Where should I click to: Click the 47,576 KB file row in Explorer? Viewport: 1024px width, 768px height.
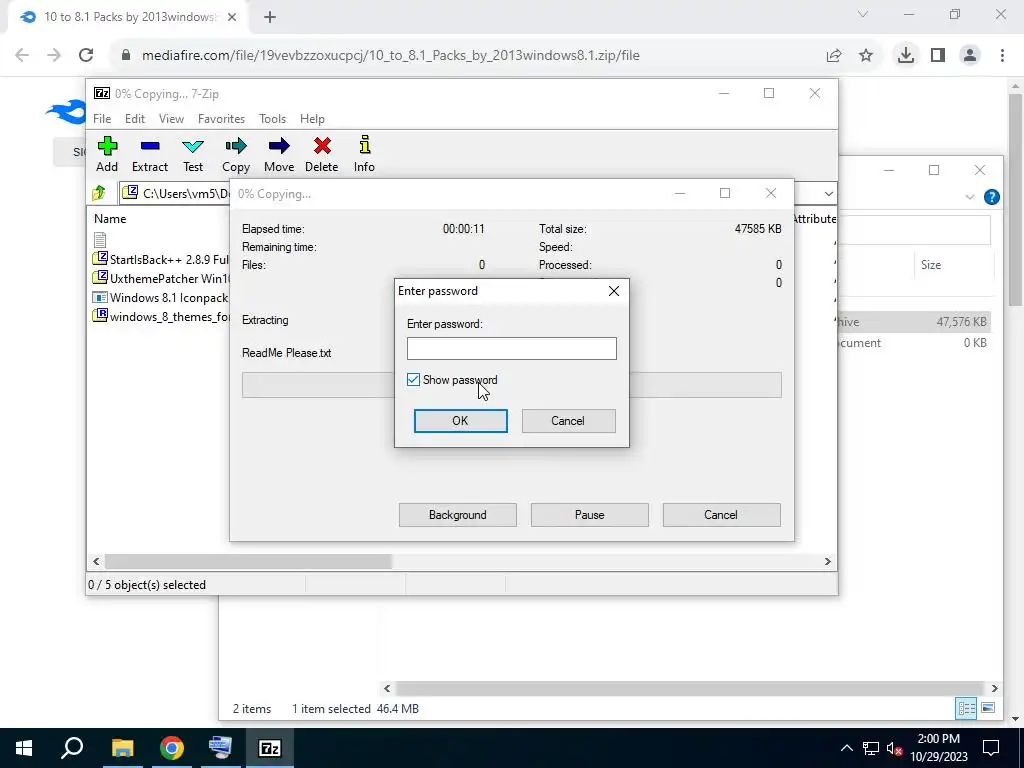[914, 322]
